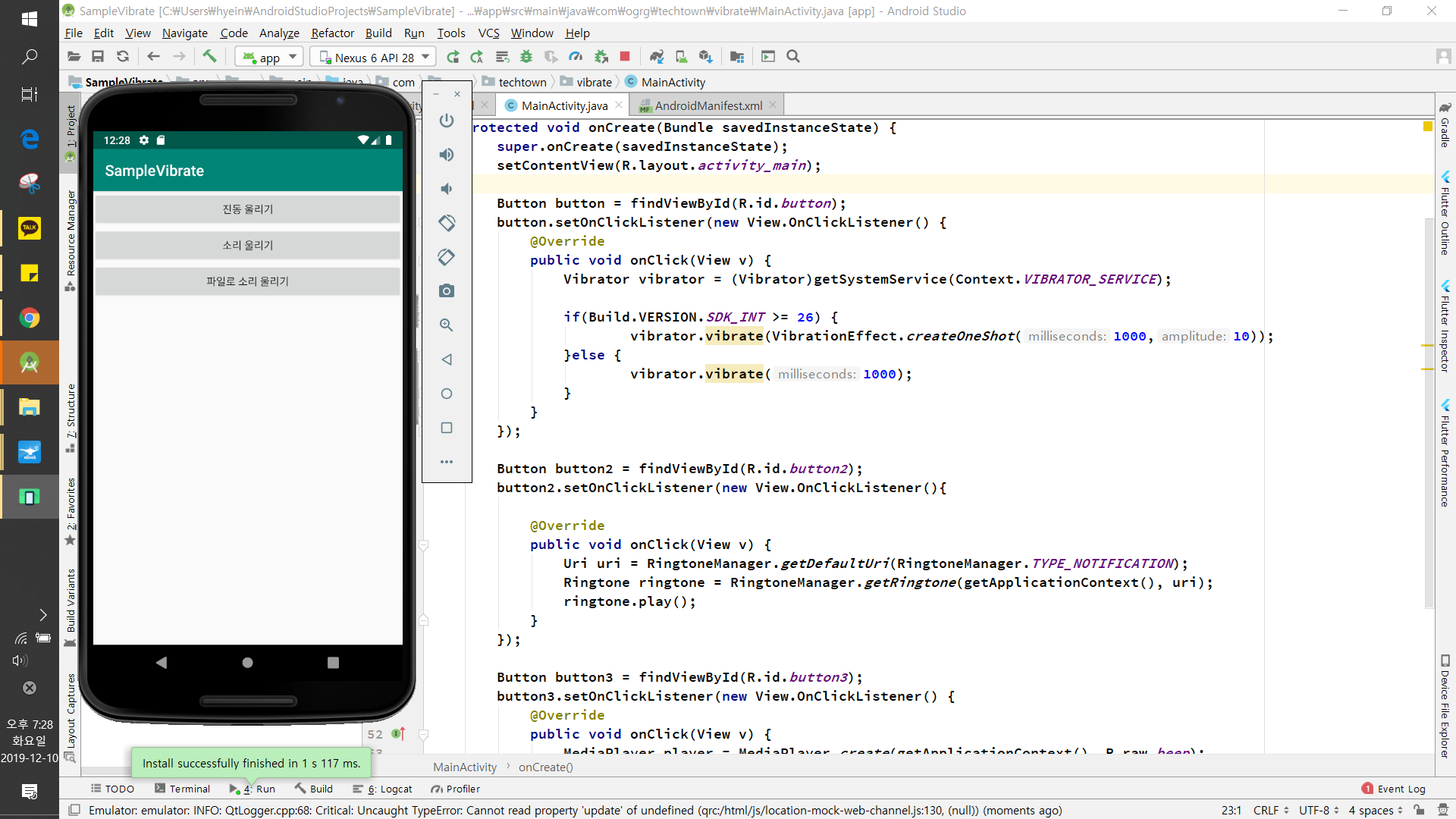Switch to AndroidManifest.xml tab
Viewport: 1456px width, 819px height.
click(708, 105)
